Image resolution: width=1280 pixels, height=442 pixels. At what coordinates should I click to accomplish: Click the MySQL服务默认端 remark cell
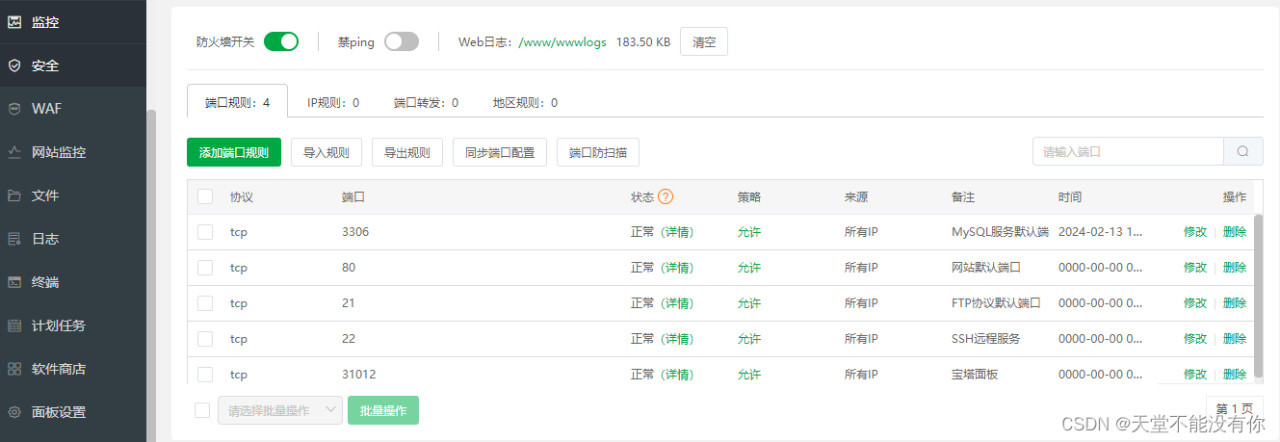999,232
